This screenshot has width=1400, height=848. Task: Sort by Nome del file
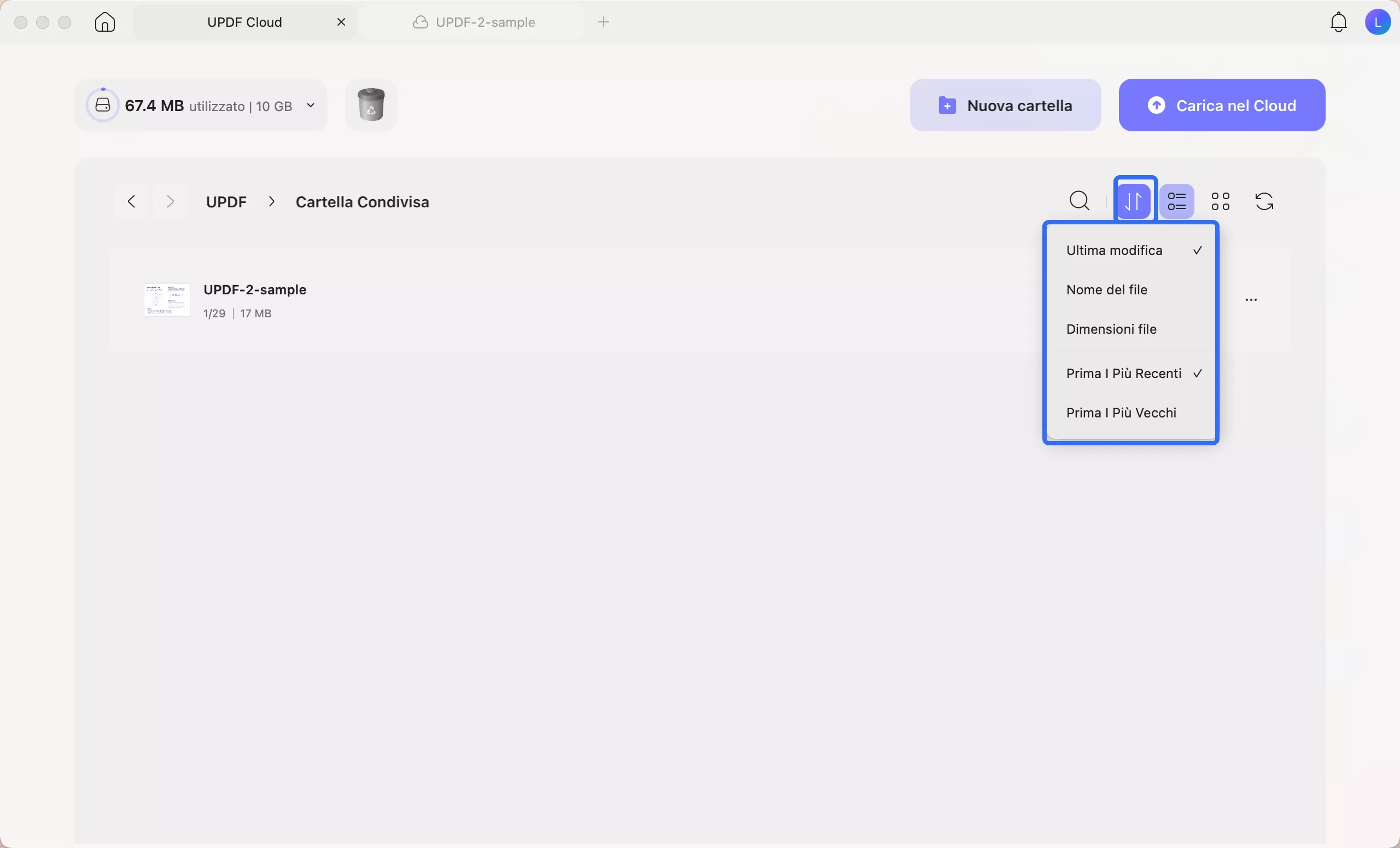pyautogui.click(x=1106, y=290)
